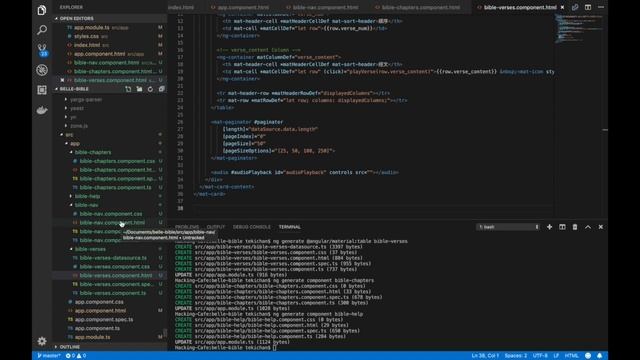Screen dimensions: 640x360
Task: Open notifications bell in status bar
Action: [600, 356]
